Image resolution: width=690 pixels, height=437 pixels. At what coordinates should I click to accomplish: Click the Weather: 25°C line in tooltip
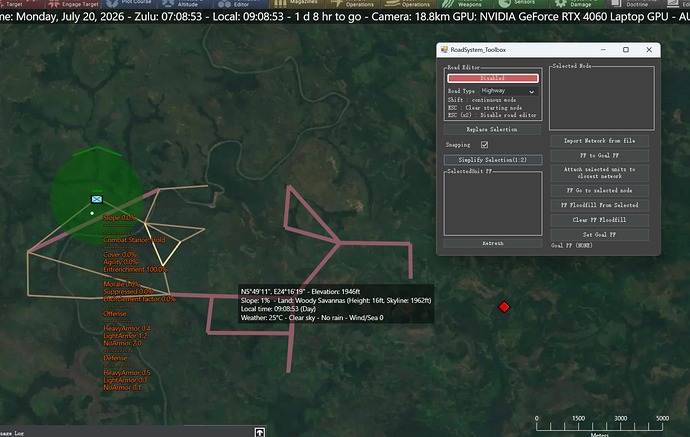click(312, 318)
